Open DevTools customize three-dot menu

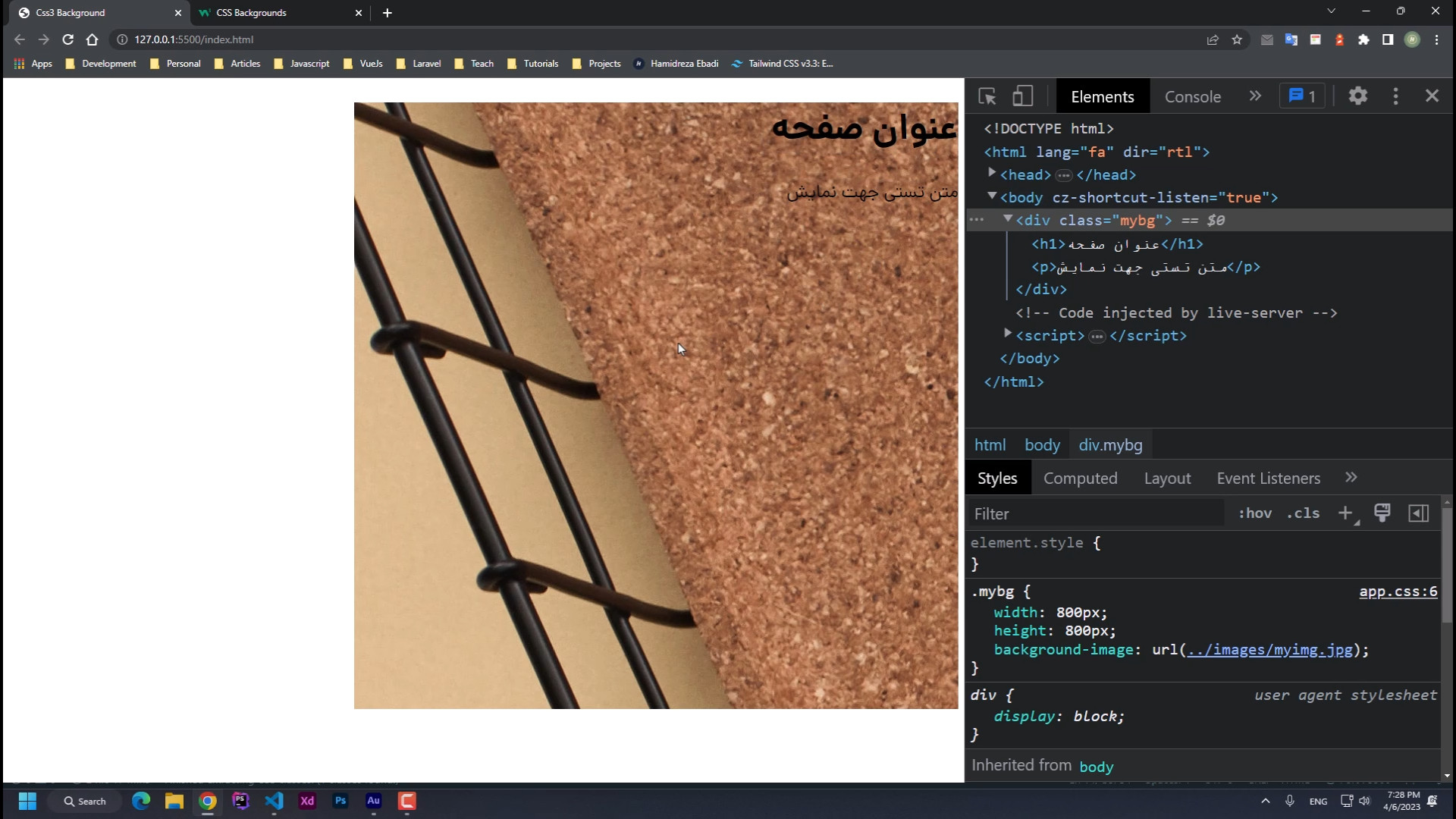1395,96
